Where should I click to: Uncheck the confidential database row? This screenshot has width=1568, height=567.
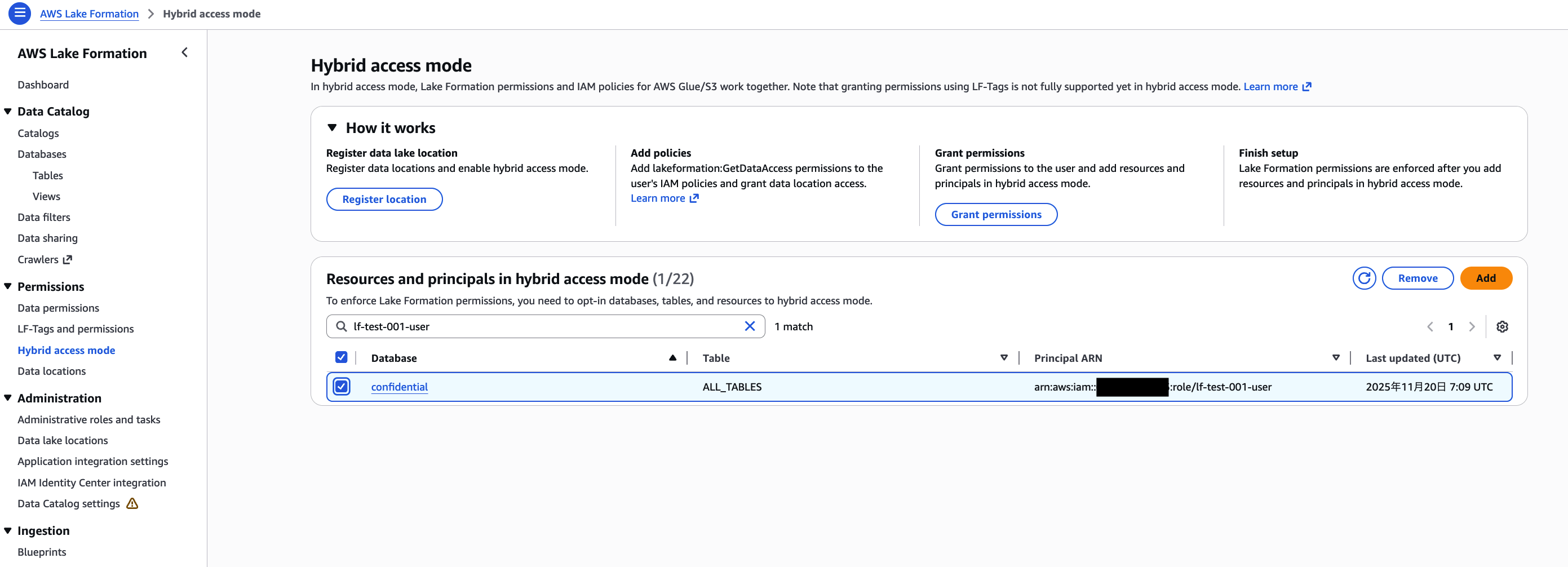pyautogui.click(x=342, y=386)
